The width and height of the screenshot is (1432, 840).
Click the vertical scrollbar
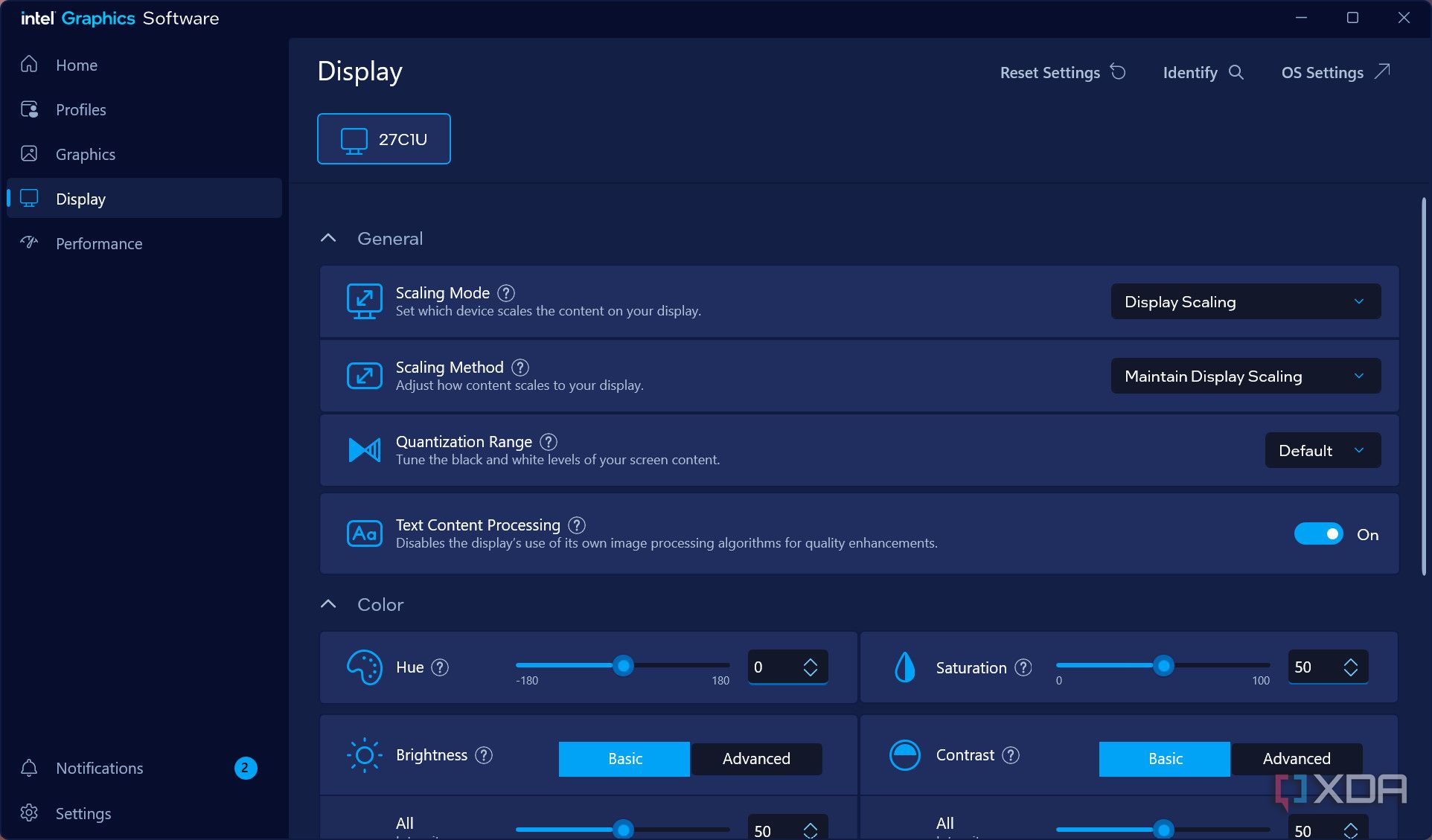(1423, 386)
